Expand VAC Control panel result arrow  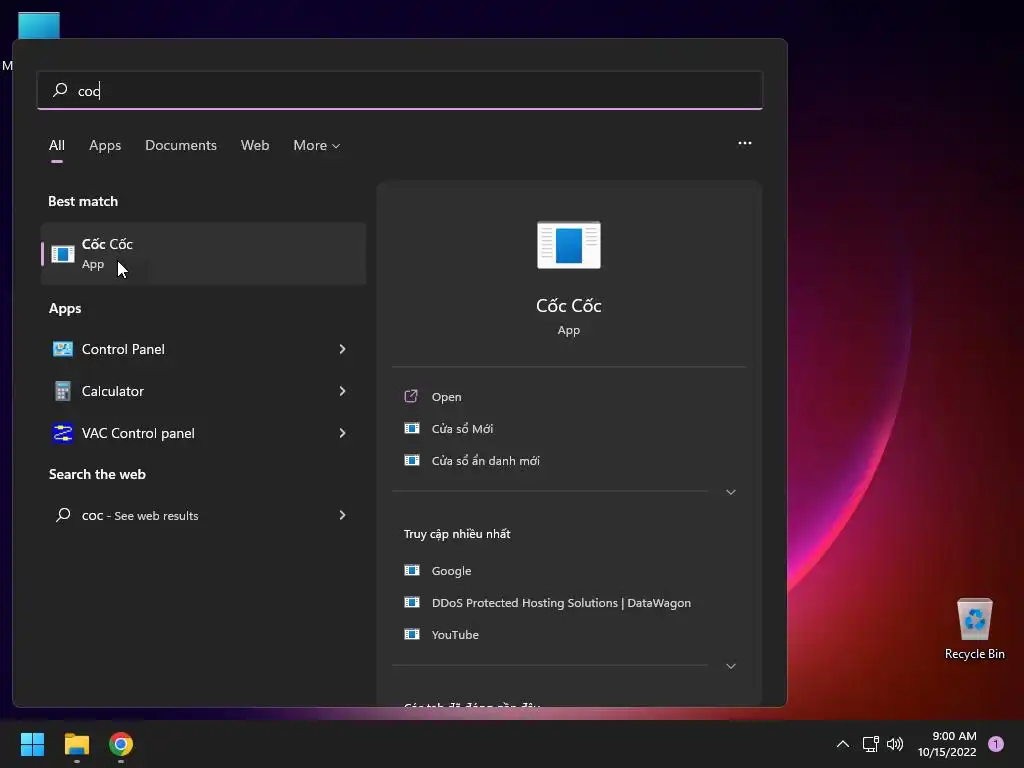[x=342, y=433]
